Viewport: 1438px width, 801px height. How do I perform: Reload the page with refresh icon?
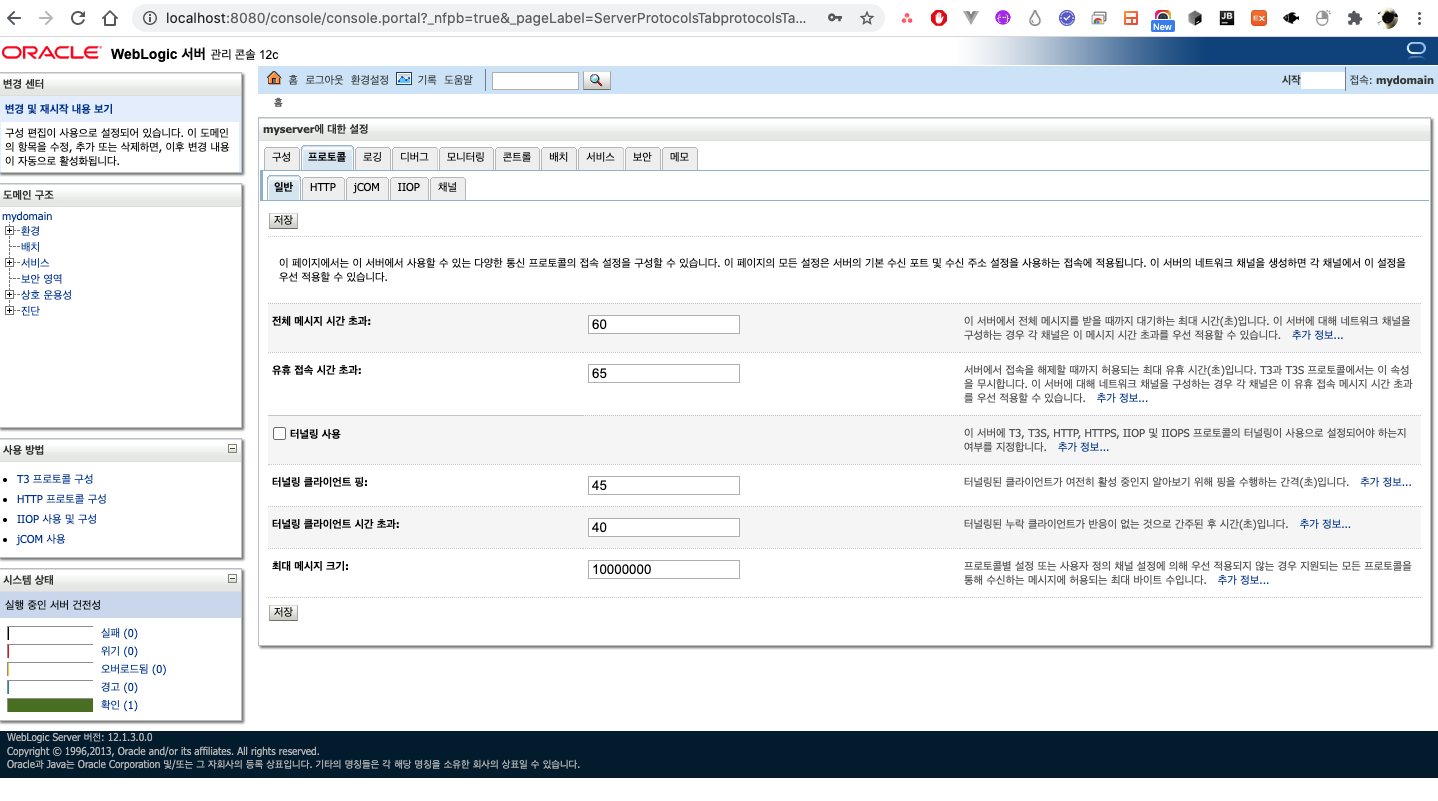pyautogui.click(x=79, y=18)
